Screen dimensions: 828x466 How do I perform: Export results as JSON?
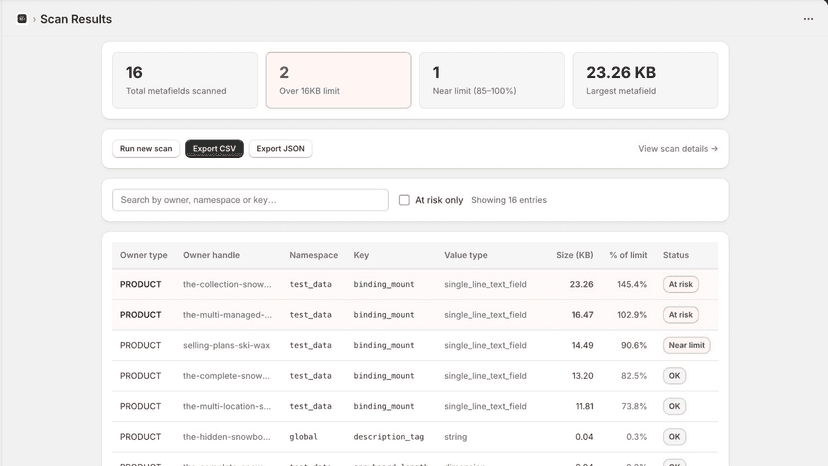pos(280,148)
